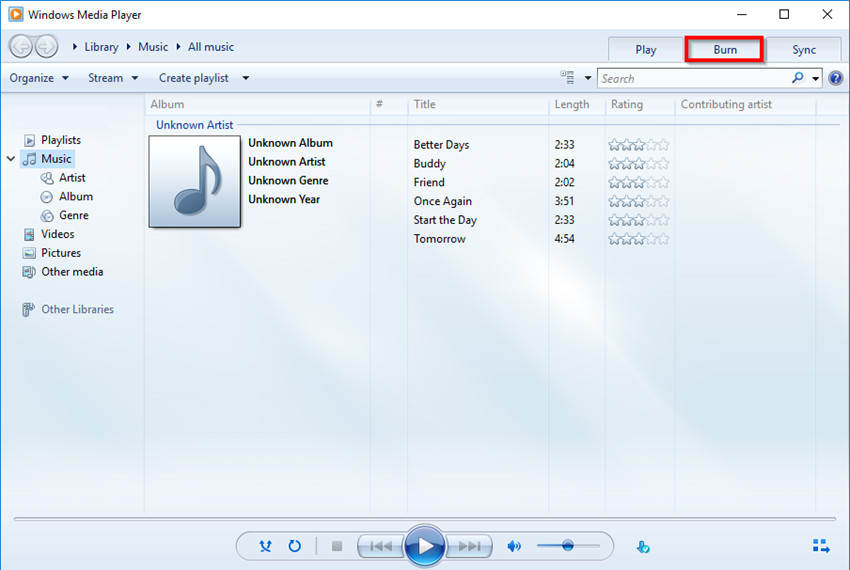The width and height of the screenshot is (850, 570).
Task: Switch to Now Playing view icon
Action: [821, 546]
